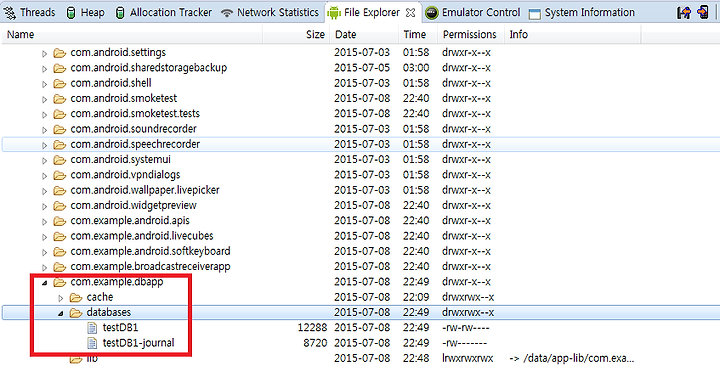This screenshot has height=366, width=720.
Task: Expand com.android.sharedstoragebackup folder
Action: click(x=45, y=69)
